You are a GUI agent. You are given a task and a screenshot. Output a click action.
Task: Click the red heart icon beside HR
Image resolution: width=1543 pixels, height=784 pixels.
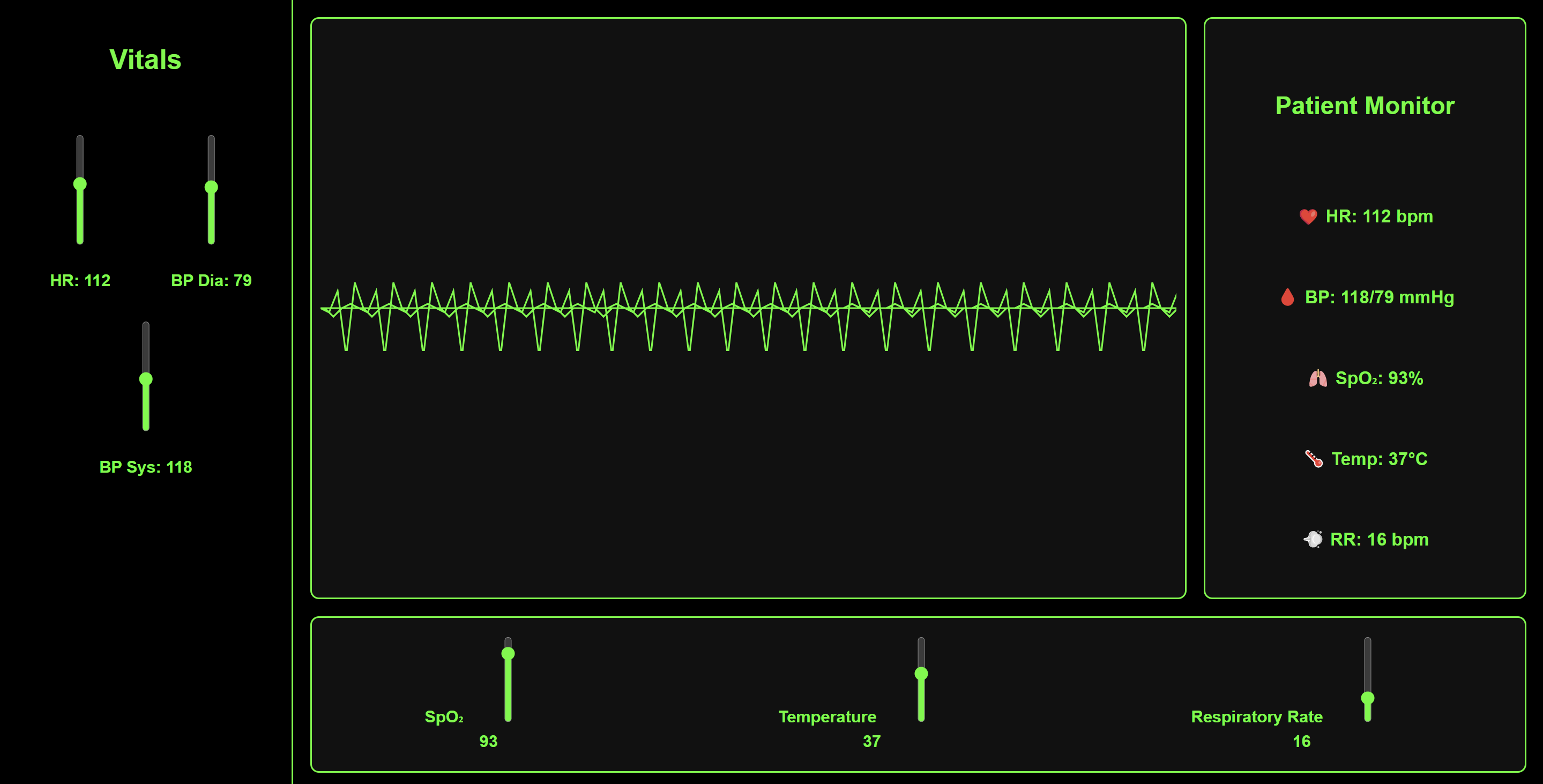coord(1308,216)
